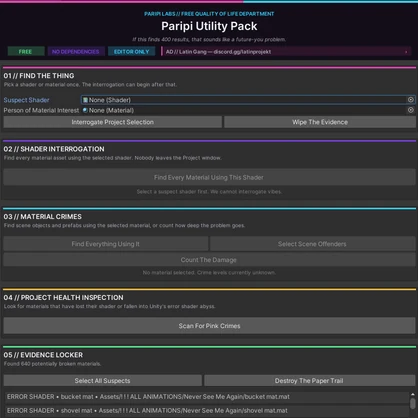Screen dimensions: 418x418
Task: Click the 01 // FIND THE THING heading
Action: (39, 76)
